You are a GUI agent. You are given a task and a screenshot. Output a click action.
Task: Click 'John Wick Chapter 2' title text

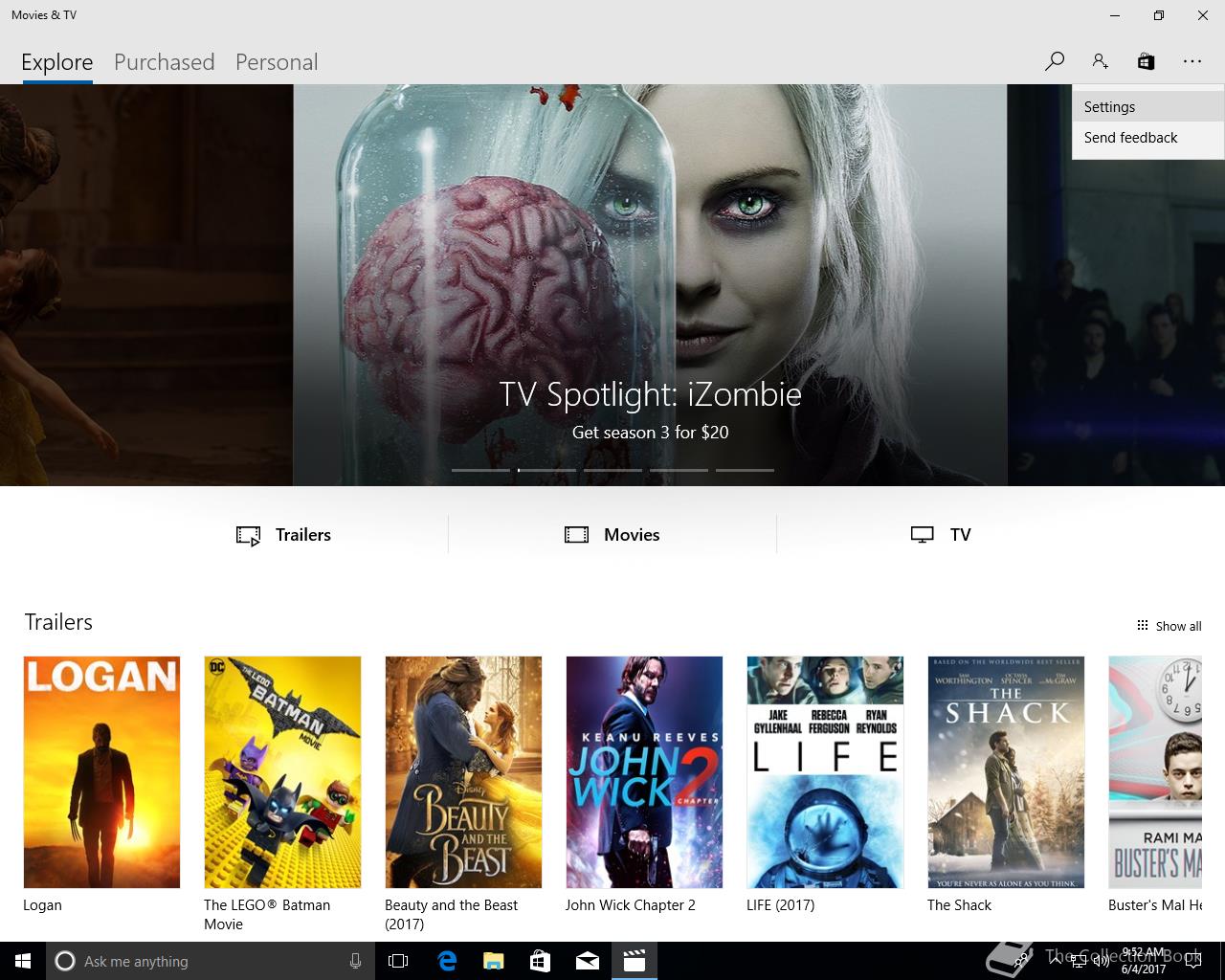coord(630,905)
